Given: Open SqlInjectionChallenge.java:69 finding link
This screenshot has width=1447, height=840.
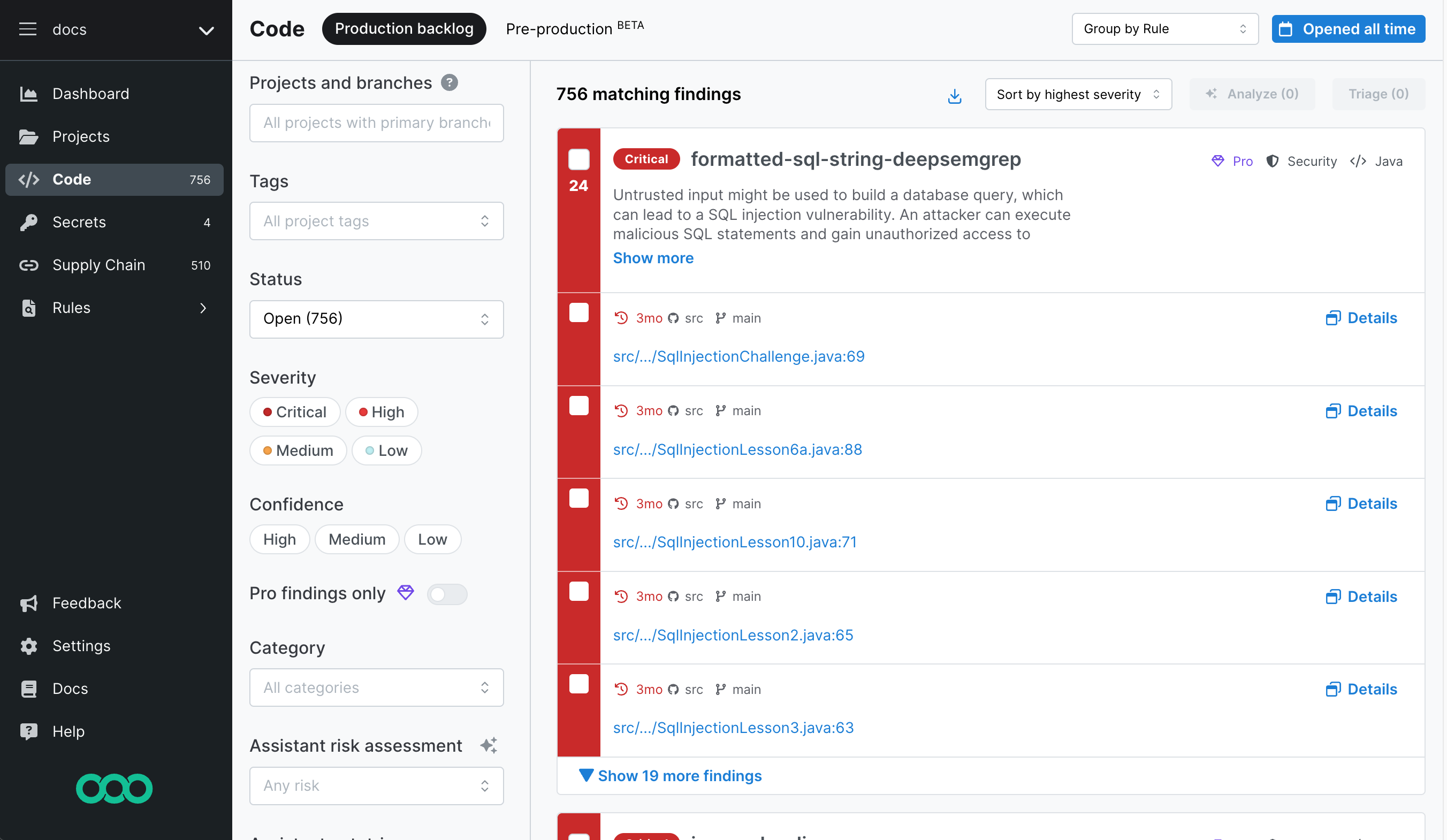Looking at the screenshot, I should pyautogui.click(x=739, y=356).
